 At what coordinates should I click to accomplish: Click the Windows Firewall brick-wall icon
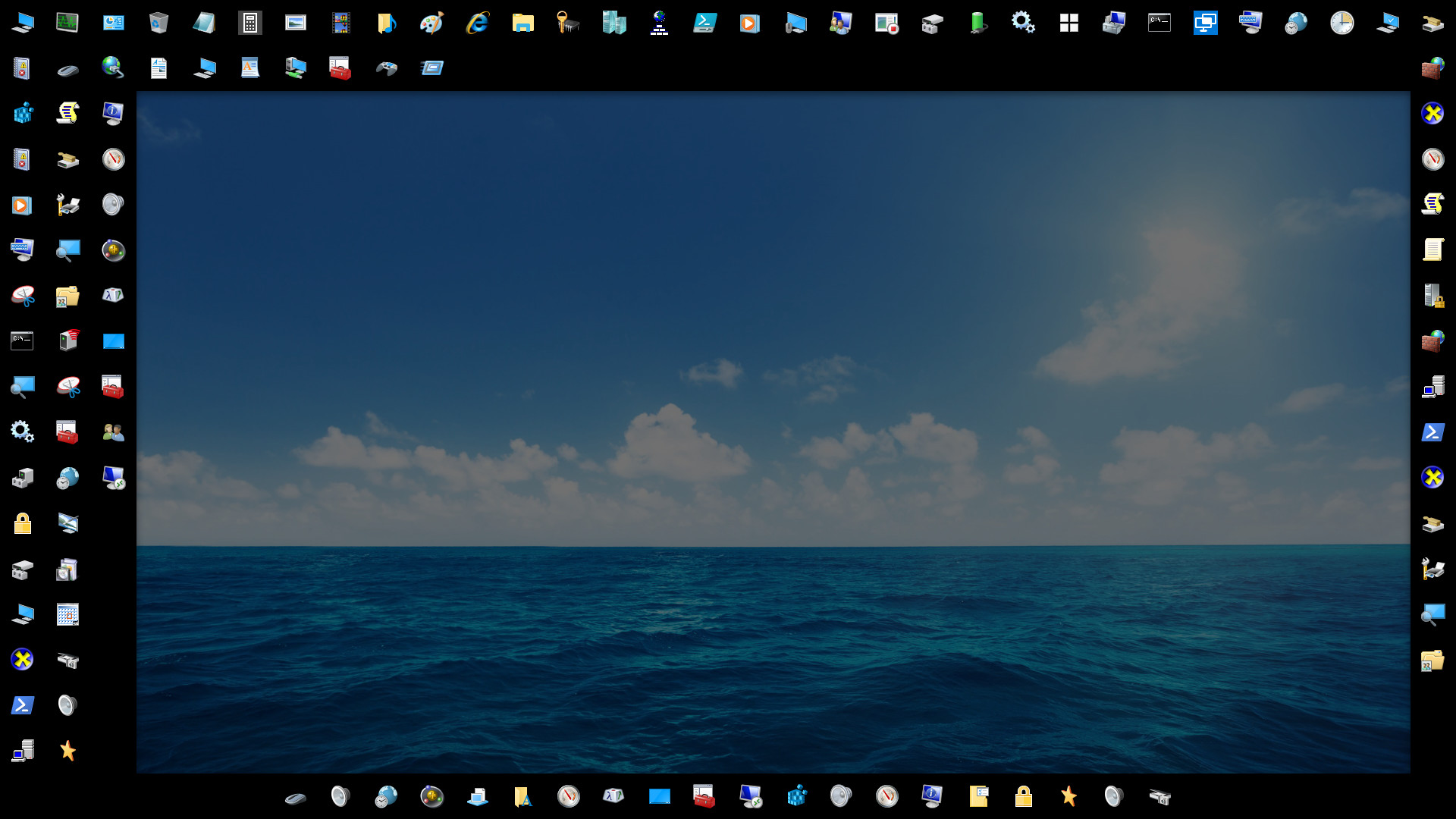[1432, 68]
